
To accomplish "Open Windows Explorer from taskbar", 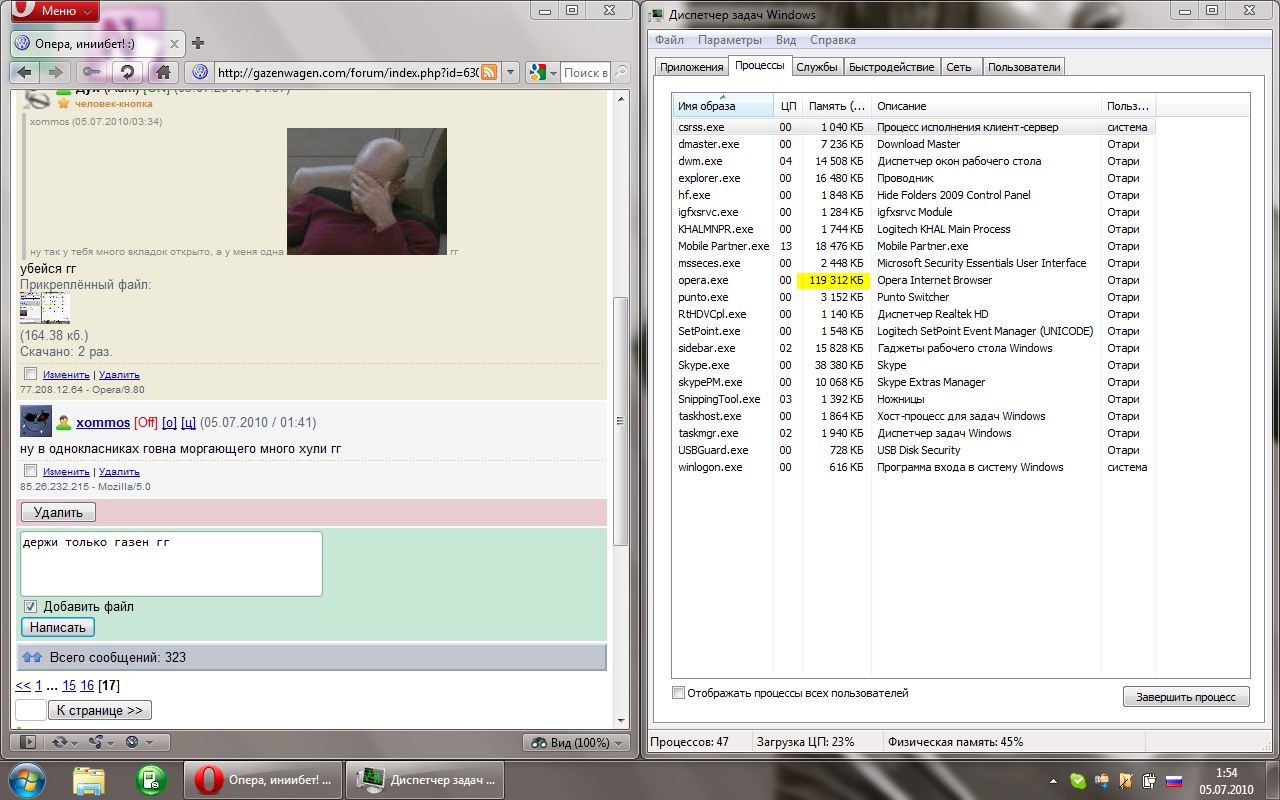I will click(x=88, y=779).
